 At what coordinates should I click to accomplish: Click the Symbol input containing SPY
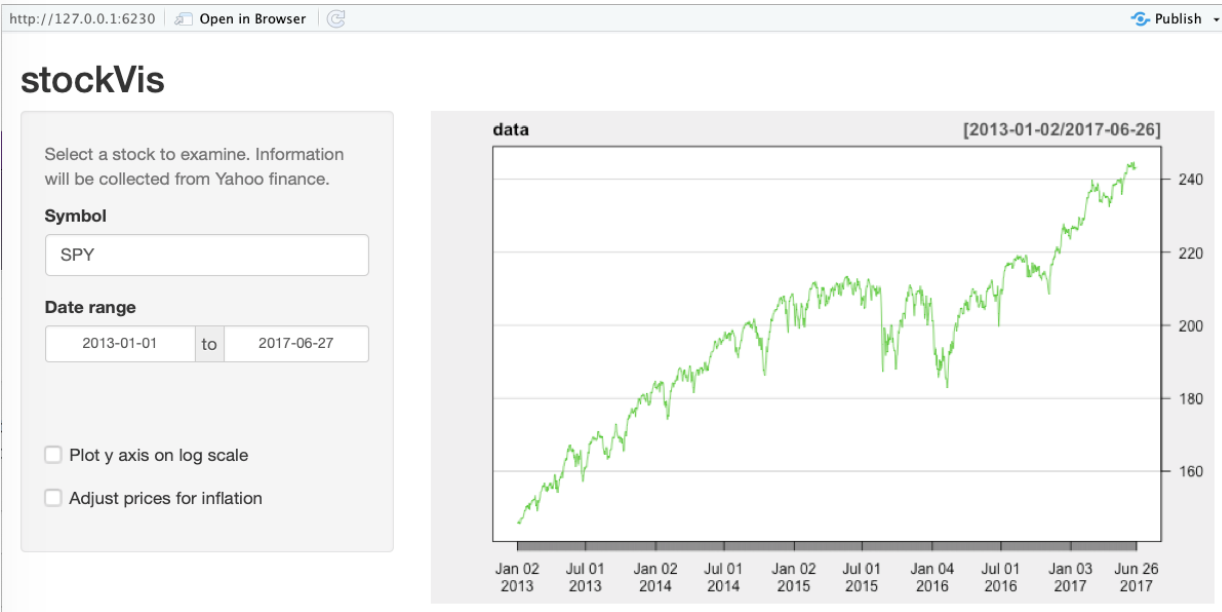point(207,255)
